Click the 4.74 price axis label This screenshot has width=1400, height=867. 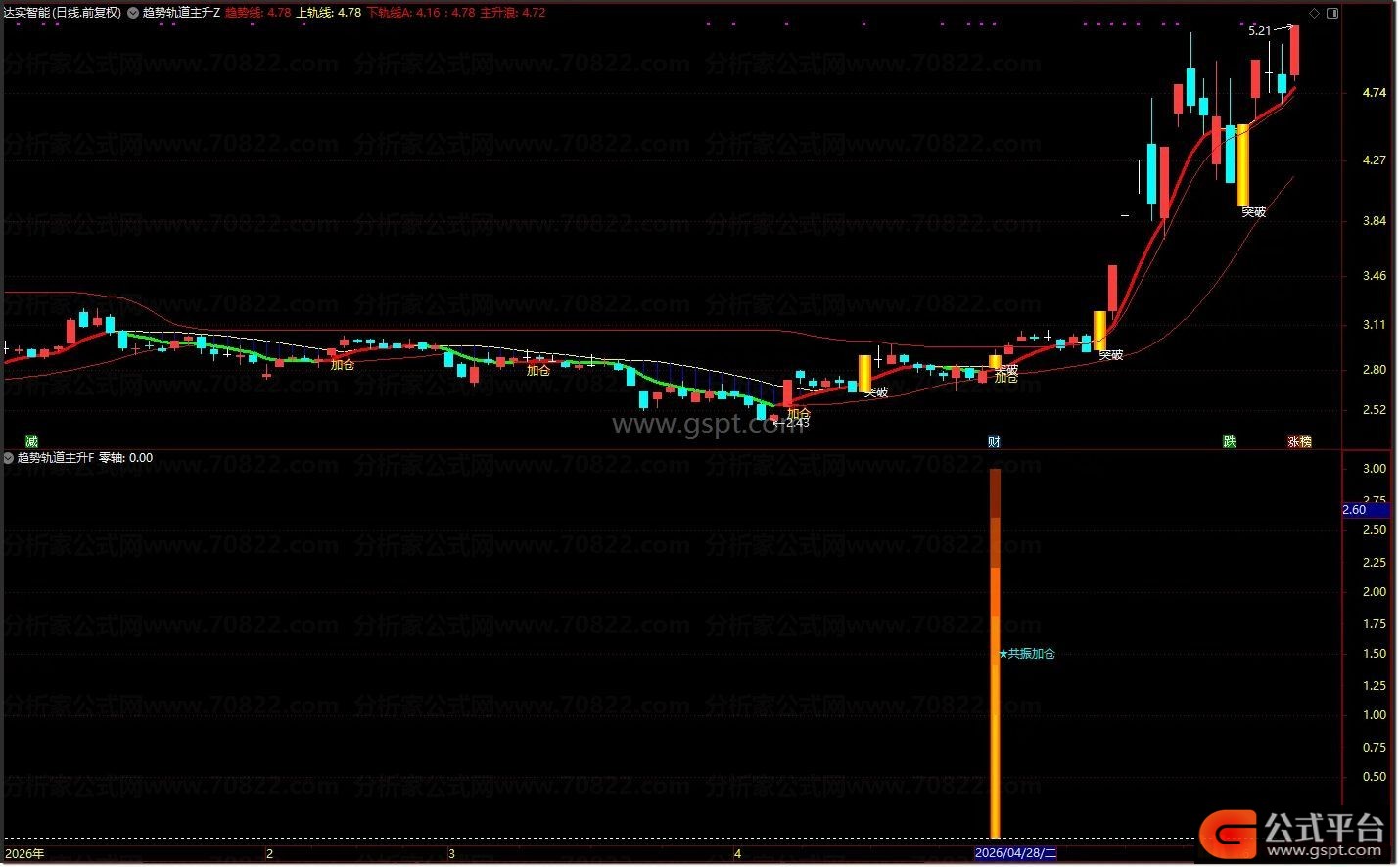click(x=1375, y=93)
